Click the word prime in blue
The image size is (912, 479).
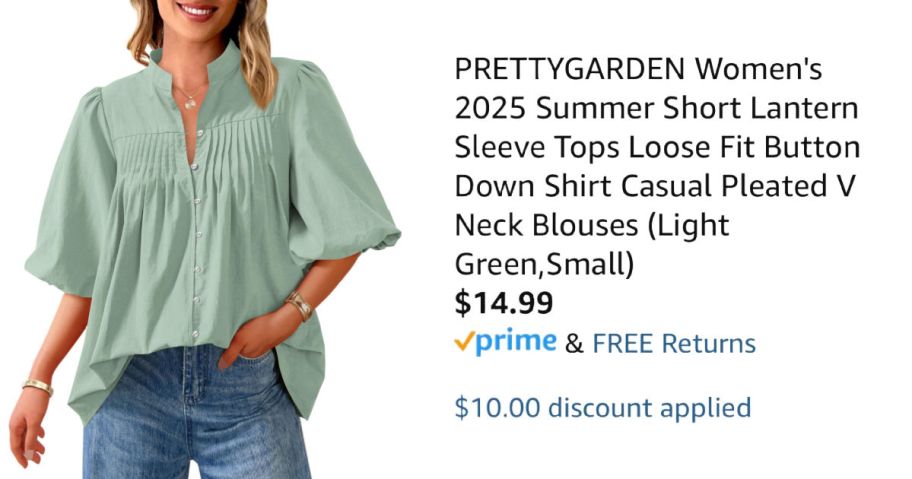516,342
